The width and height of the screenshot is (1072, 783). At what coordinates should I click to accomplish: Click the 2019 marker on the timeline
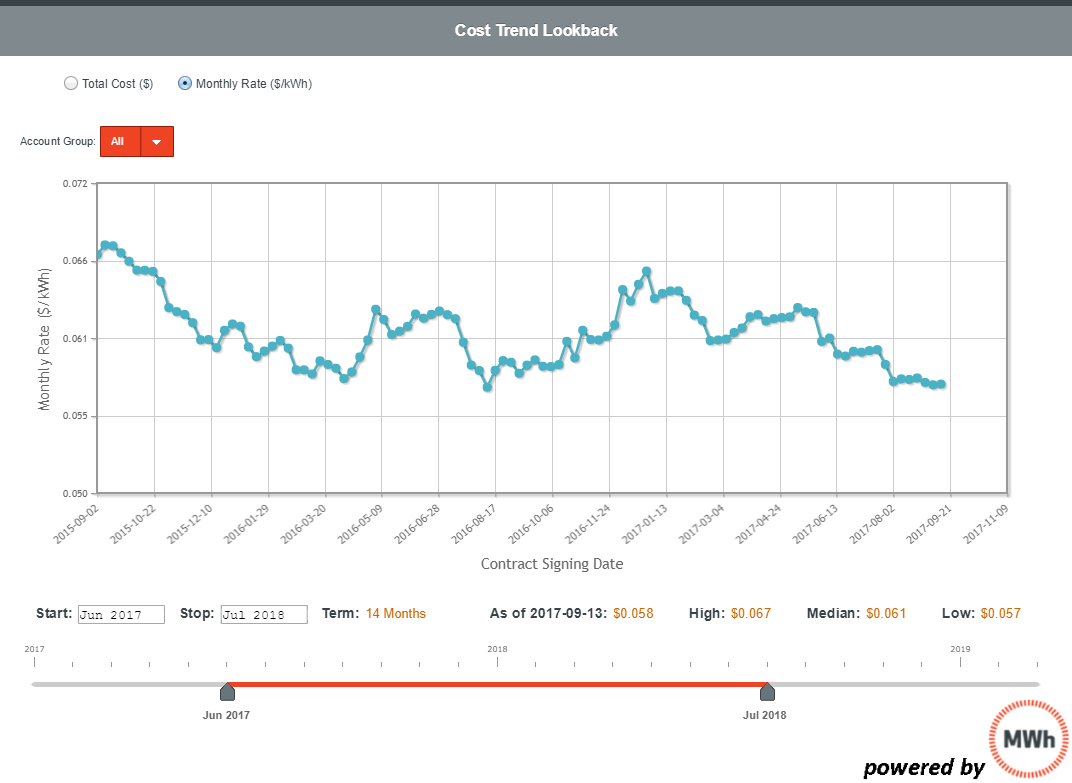(x=960, y=649)
